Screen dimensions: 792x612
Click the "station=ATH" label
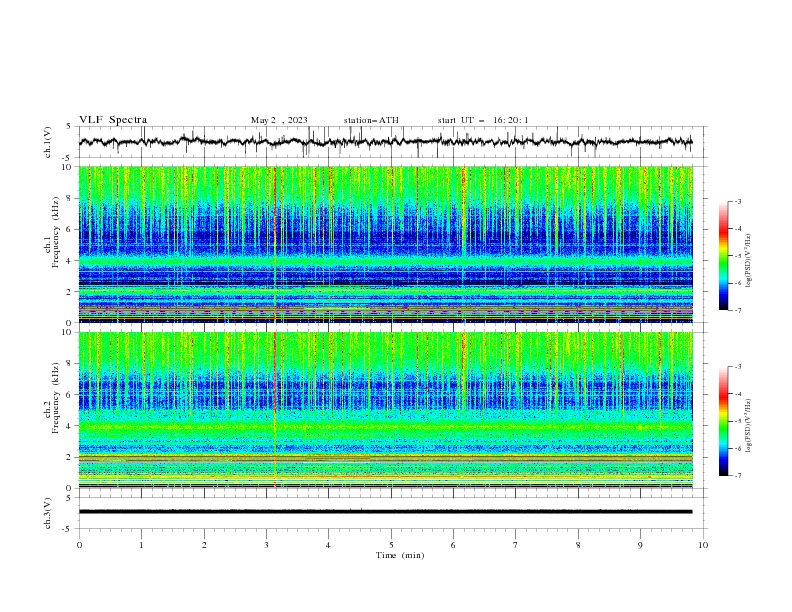(371, 120)
